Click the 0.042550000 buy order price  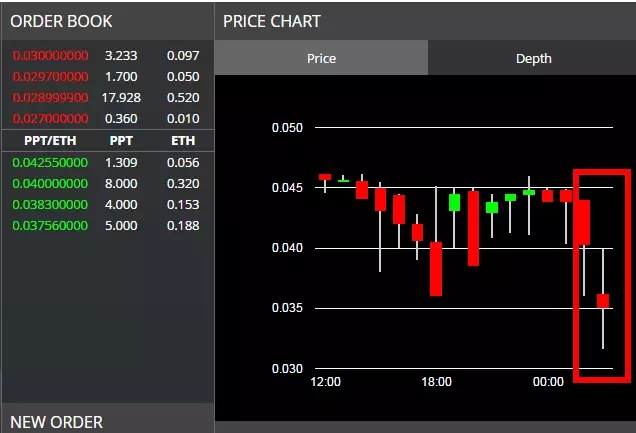coord(50,162)
